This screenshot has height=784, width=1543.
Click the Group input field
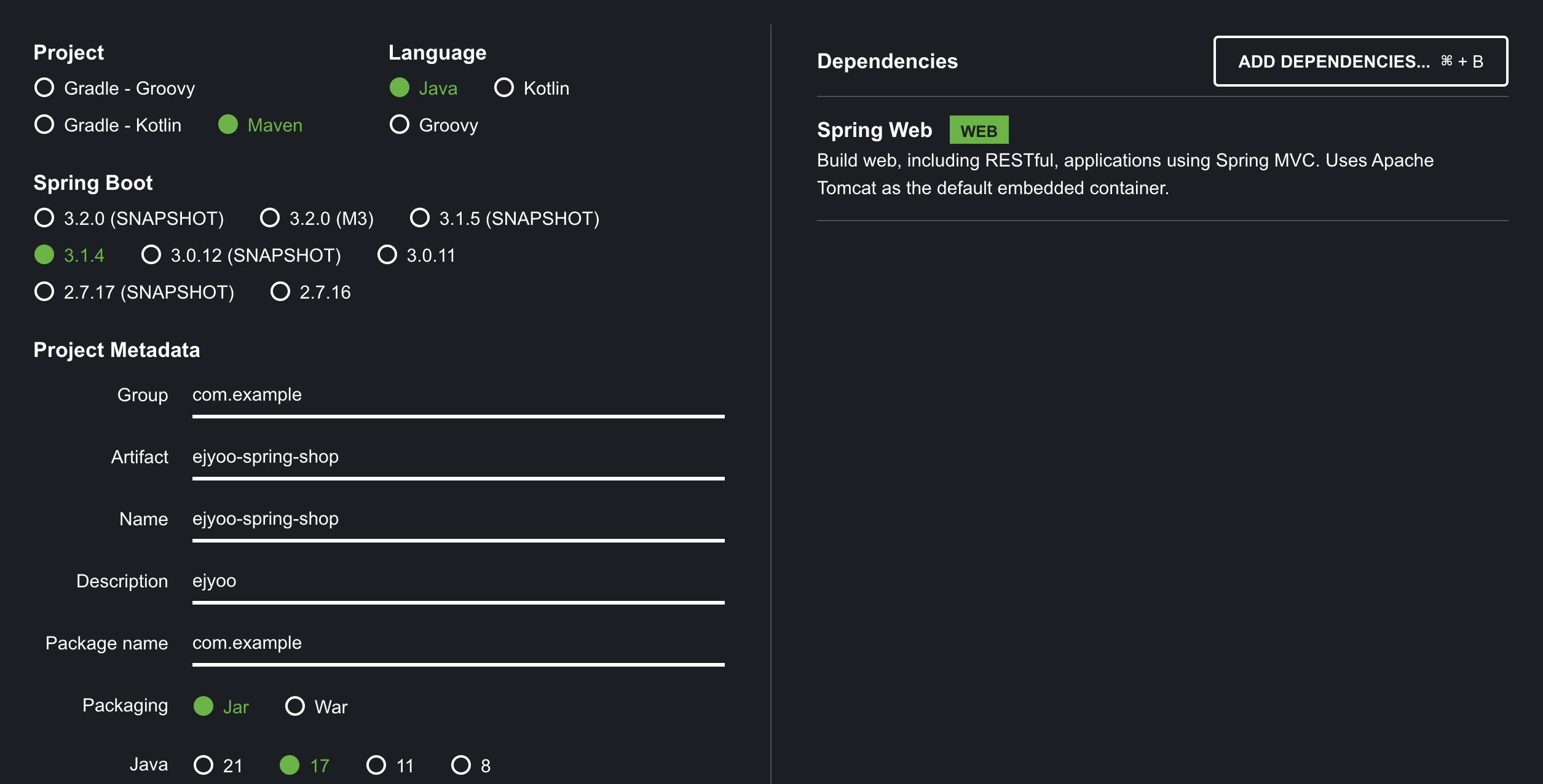point(458,395)
